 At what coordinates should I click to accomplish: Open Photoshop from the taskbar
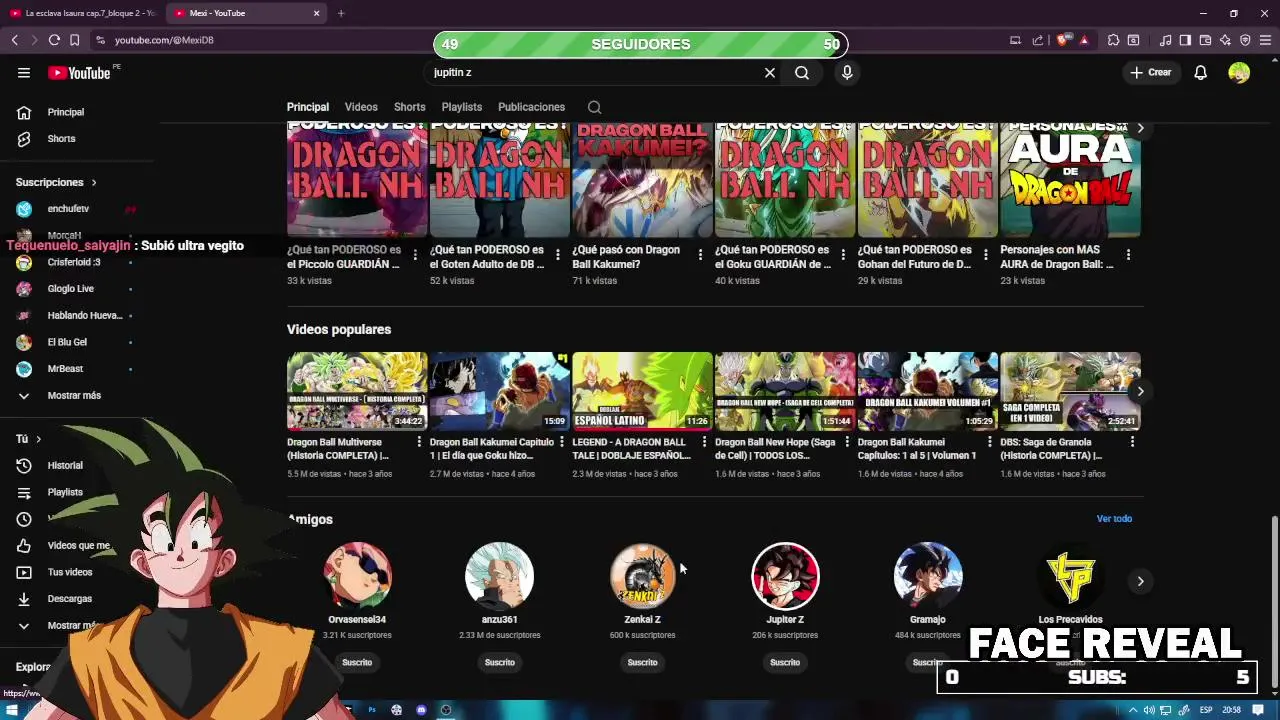372,710
